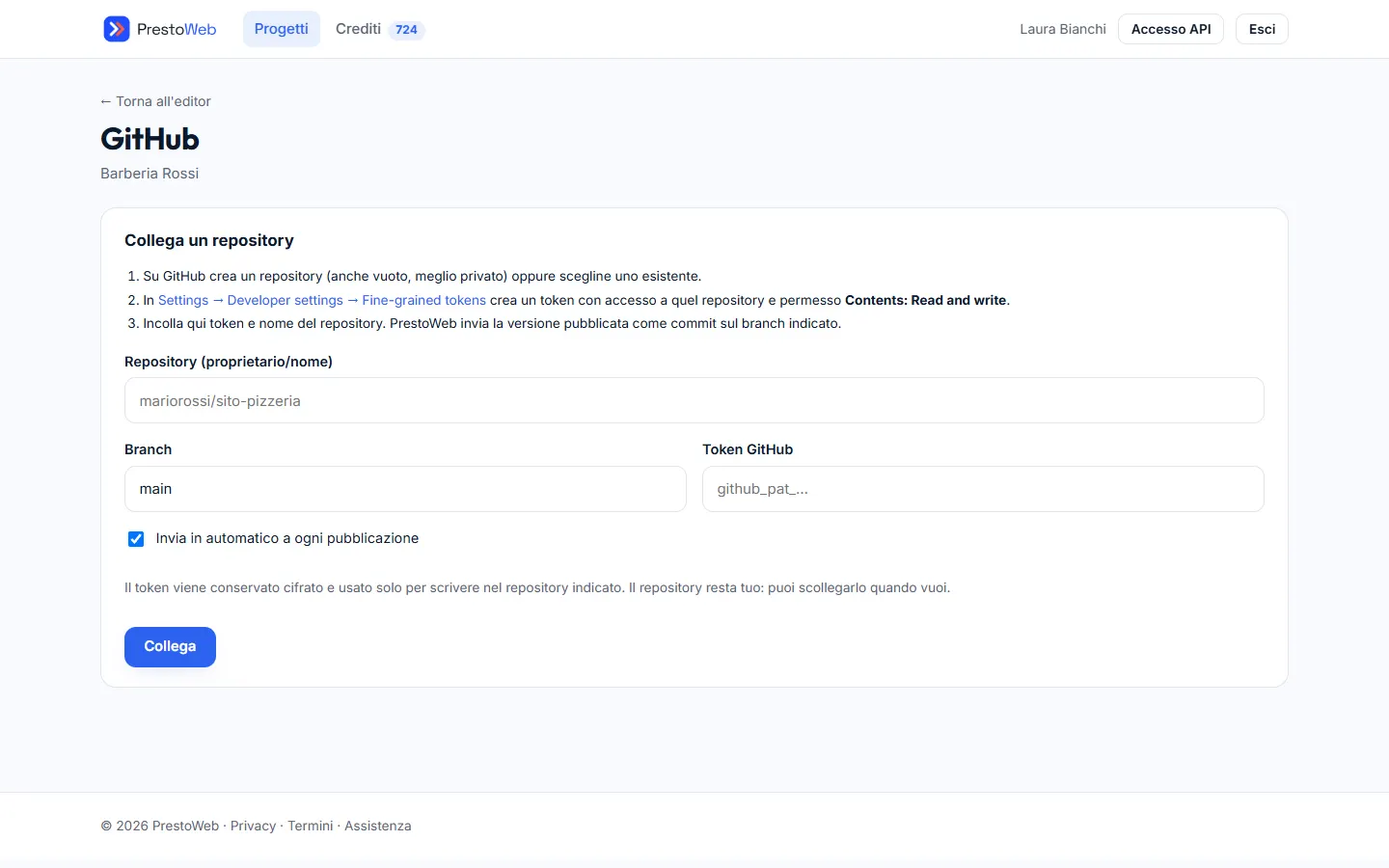Click the Esci button

pyautogui.click(x=1262, y=29)
